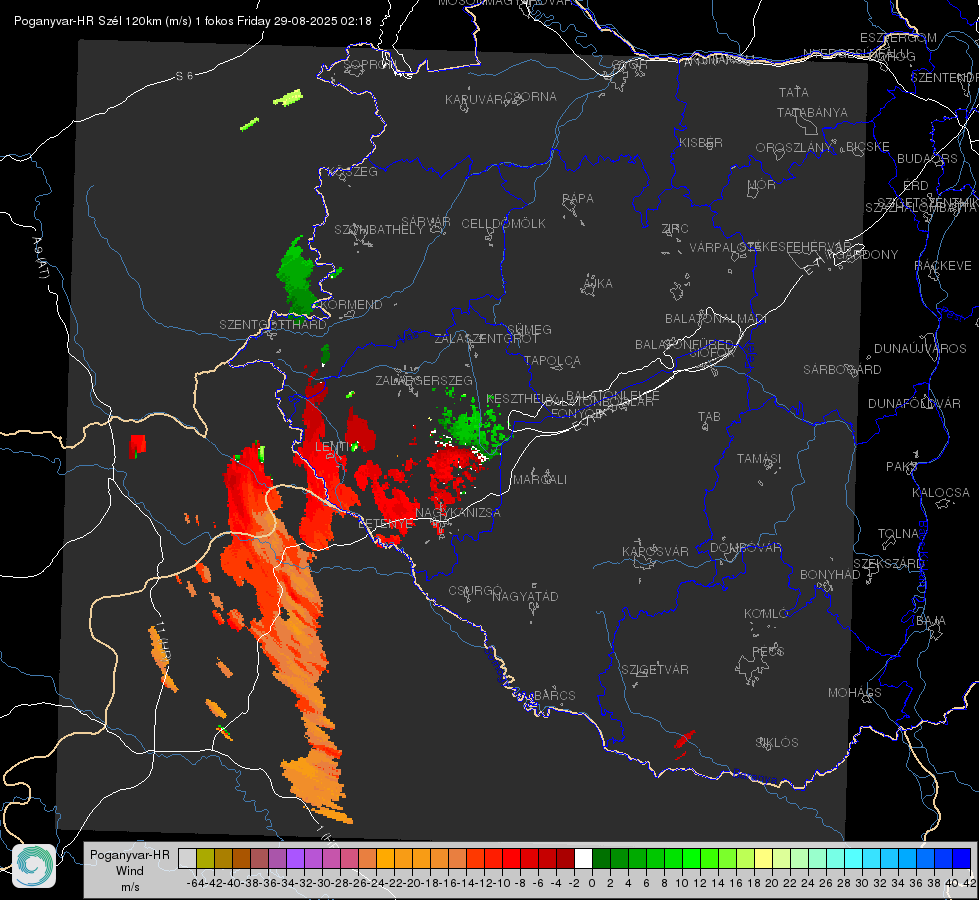Viewport: 979px width, 900px height.
Task: Click the ZALASZENTGRÓT label
Action: (x=486, y=339)
